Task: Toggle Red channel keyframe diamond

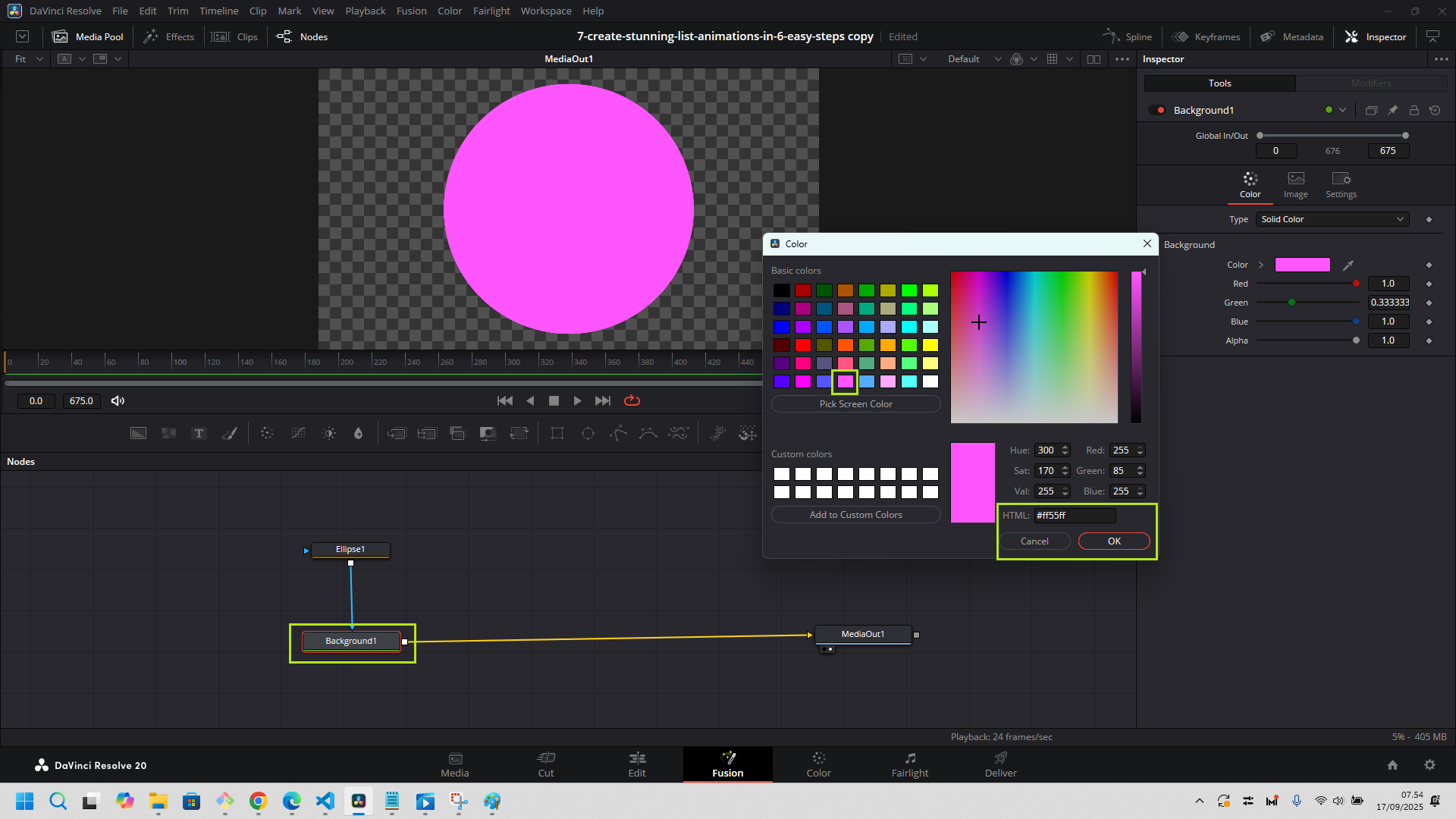Action: (x=1429, y=284)
